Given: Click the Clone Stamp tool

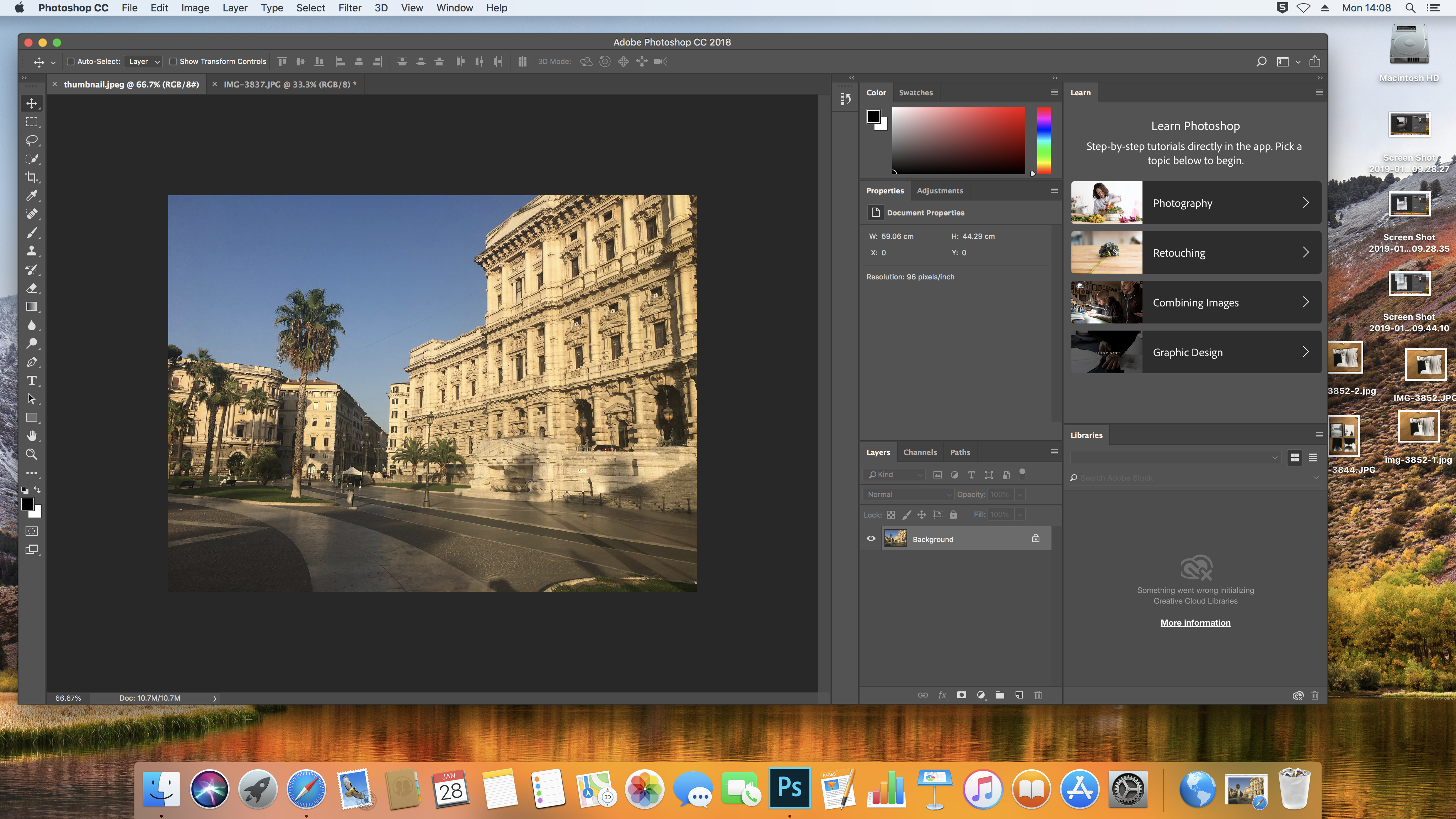Looking at the screenshot, I should pos(32,251).
